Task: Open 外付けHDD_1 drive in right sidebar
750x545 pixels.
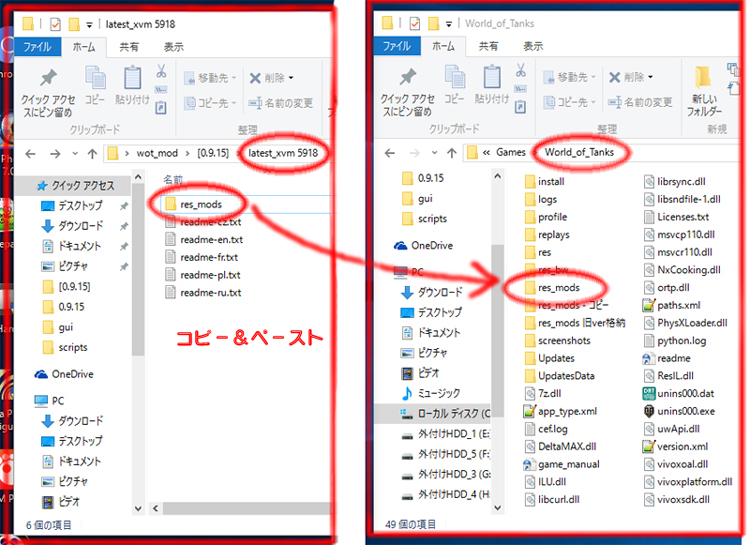Action: [x=446, y=434]
